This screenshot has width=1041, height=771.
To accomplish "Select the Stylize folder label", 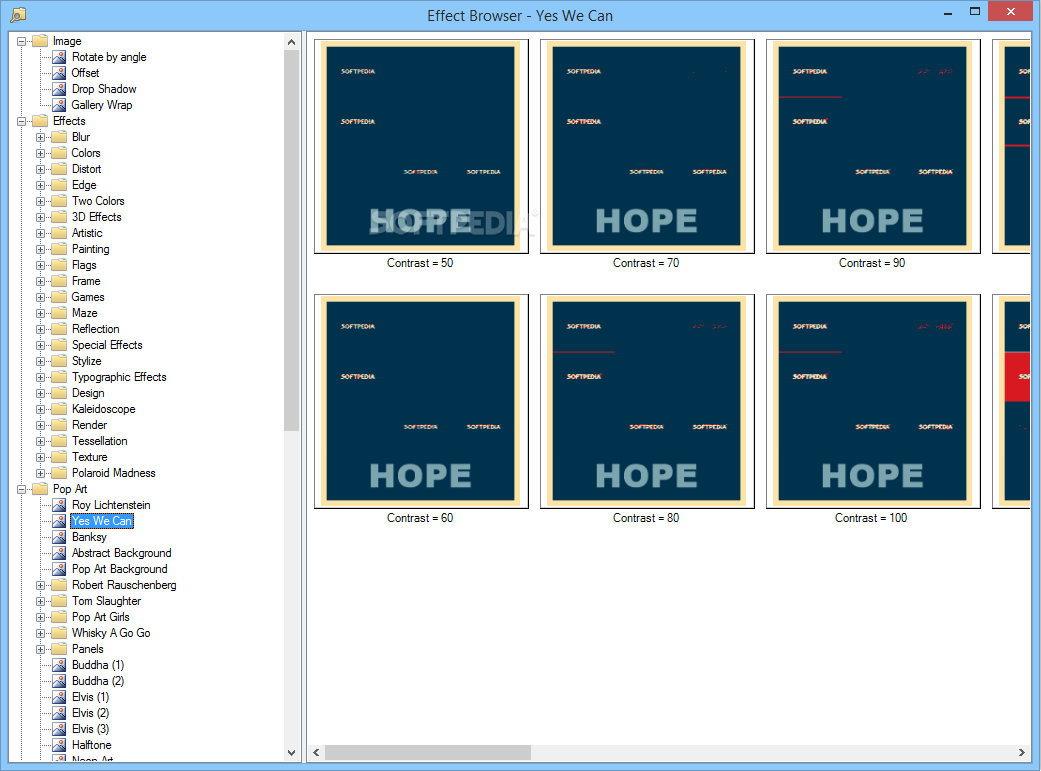I will [87, 361].
